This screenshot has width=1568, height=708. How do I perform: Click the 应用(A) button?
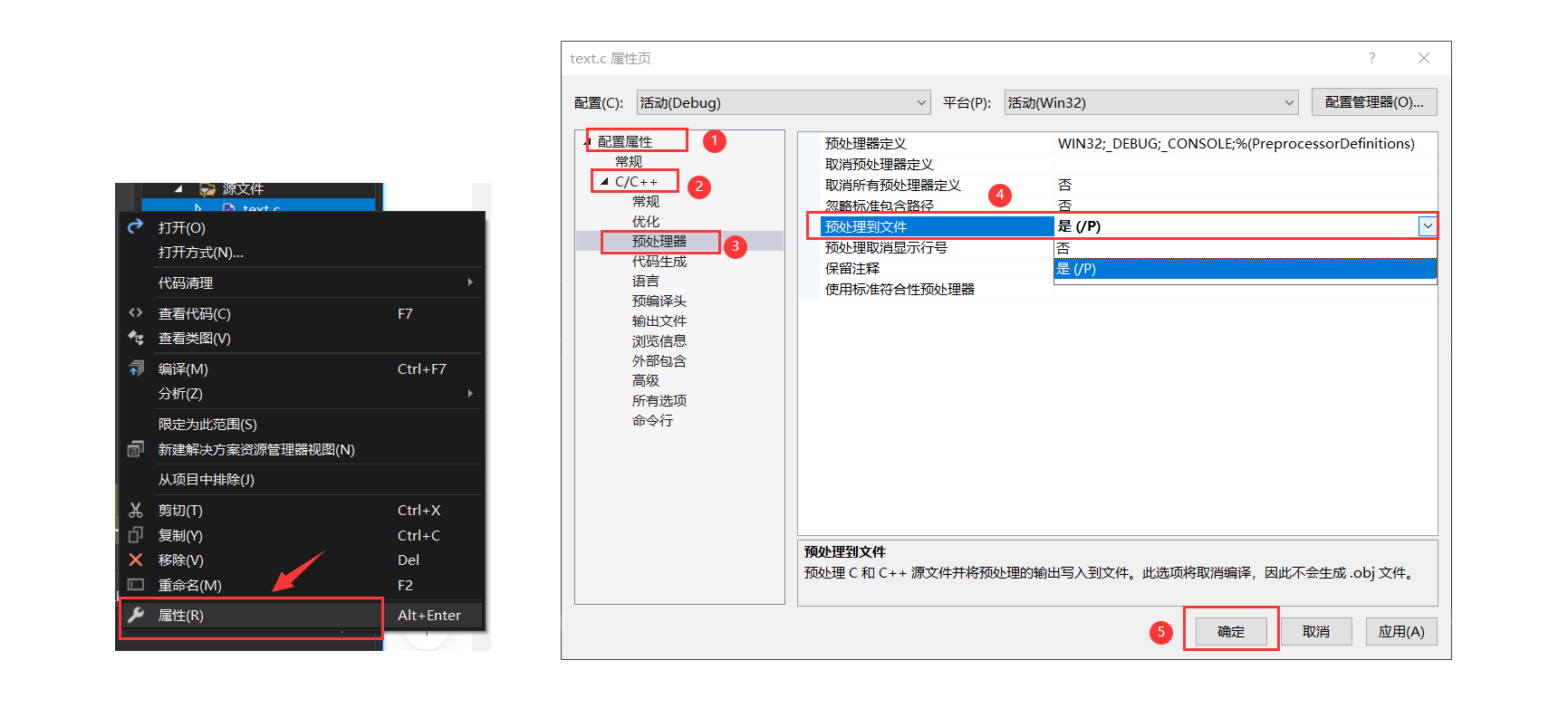pos(1401,631)
